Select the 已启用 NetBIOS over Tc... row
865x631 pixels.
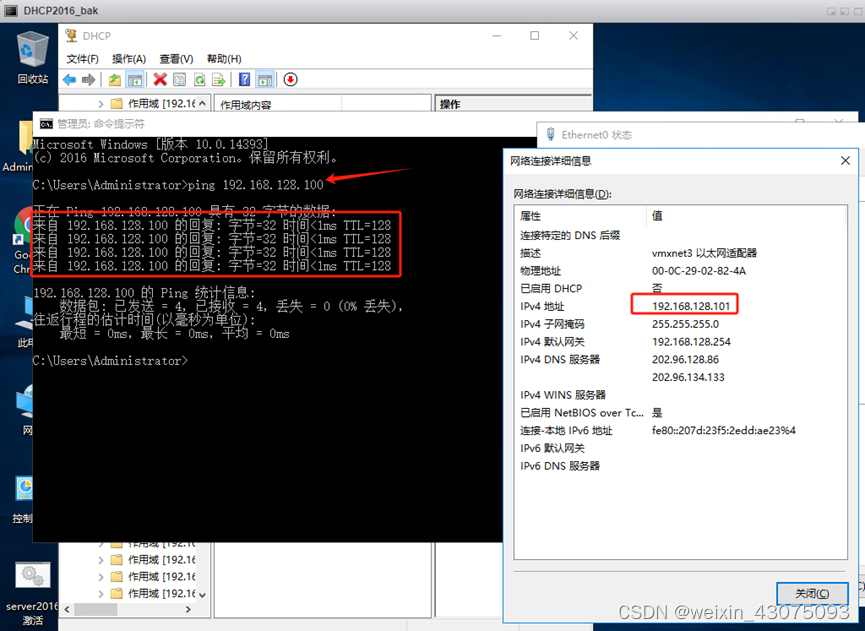(680, 413)
